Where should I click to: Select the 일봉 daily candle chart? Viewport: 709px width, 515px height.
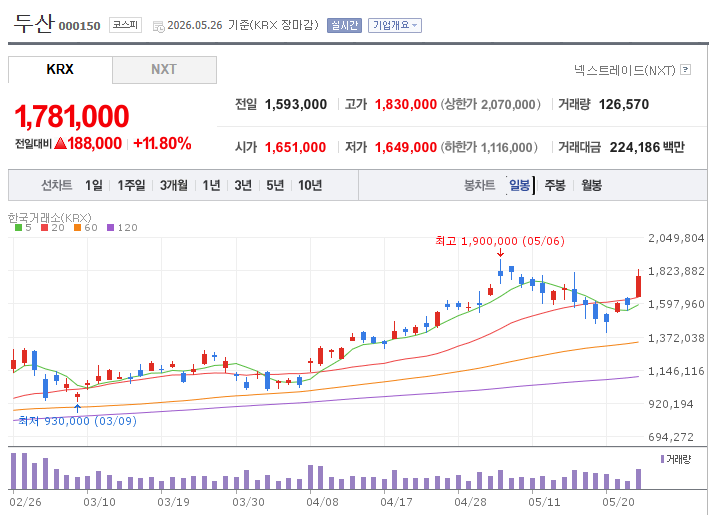[520, 185]
